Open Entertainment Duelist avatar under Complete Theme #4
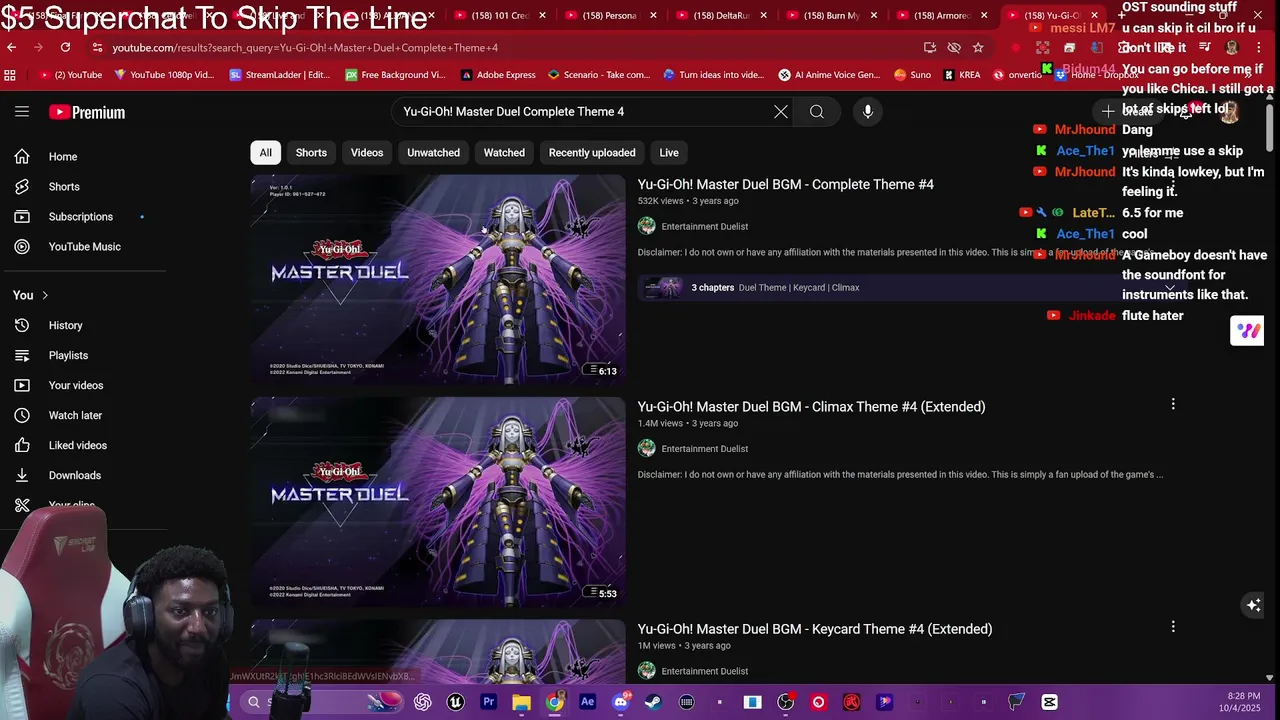 click(x=647, y=226)
